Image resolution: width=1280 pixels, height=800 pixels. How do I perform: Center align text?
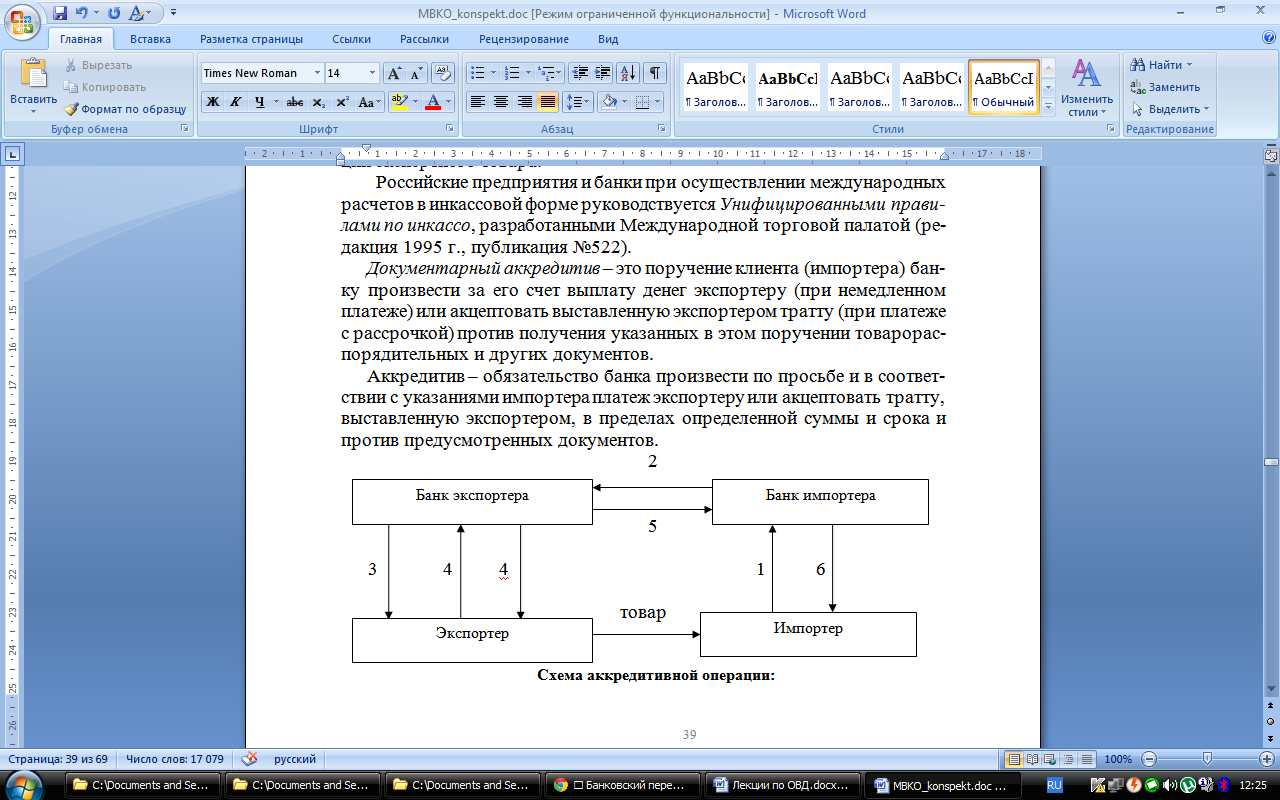[x=501, y=102]
